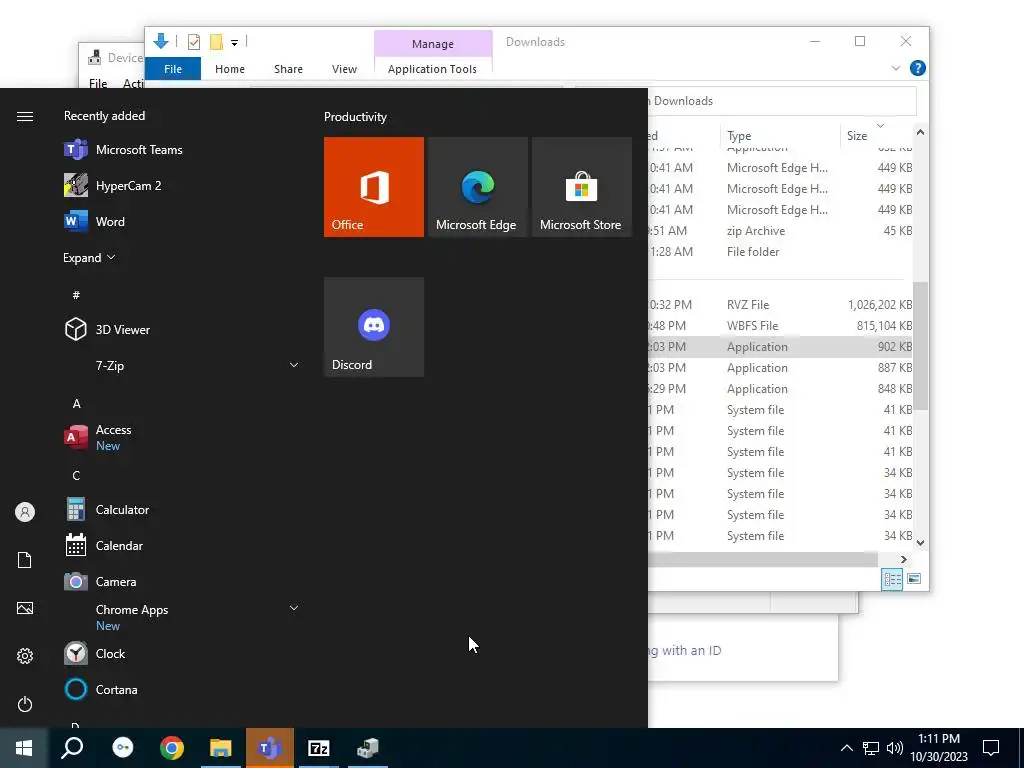Viewport: 1024px width, 768px height.
Task: Click the Explorer horizontal scrollbar
Action: click(x=763, y=560)
